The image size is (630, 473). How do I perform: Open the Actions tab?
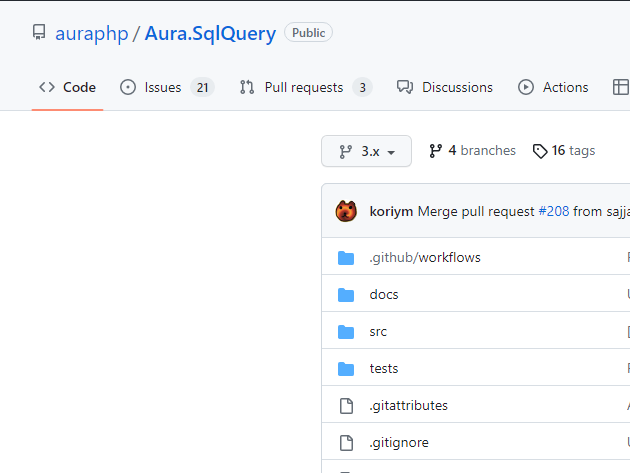pos(553,87)
